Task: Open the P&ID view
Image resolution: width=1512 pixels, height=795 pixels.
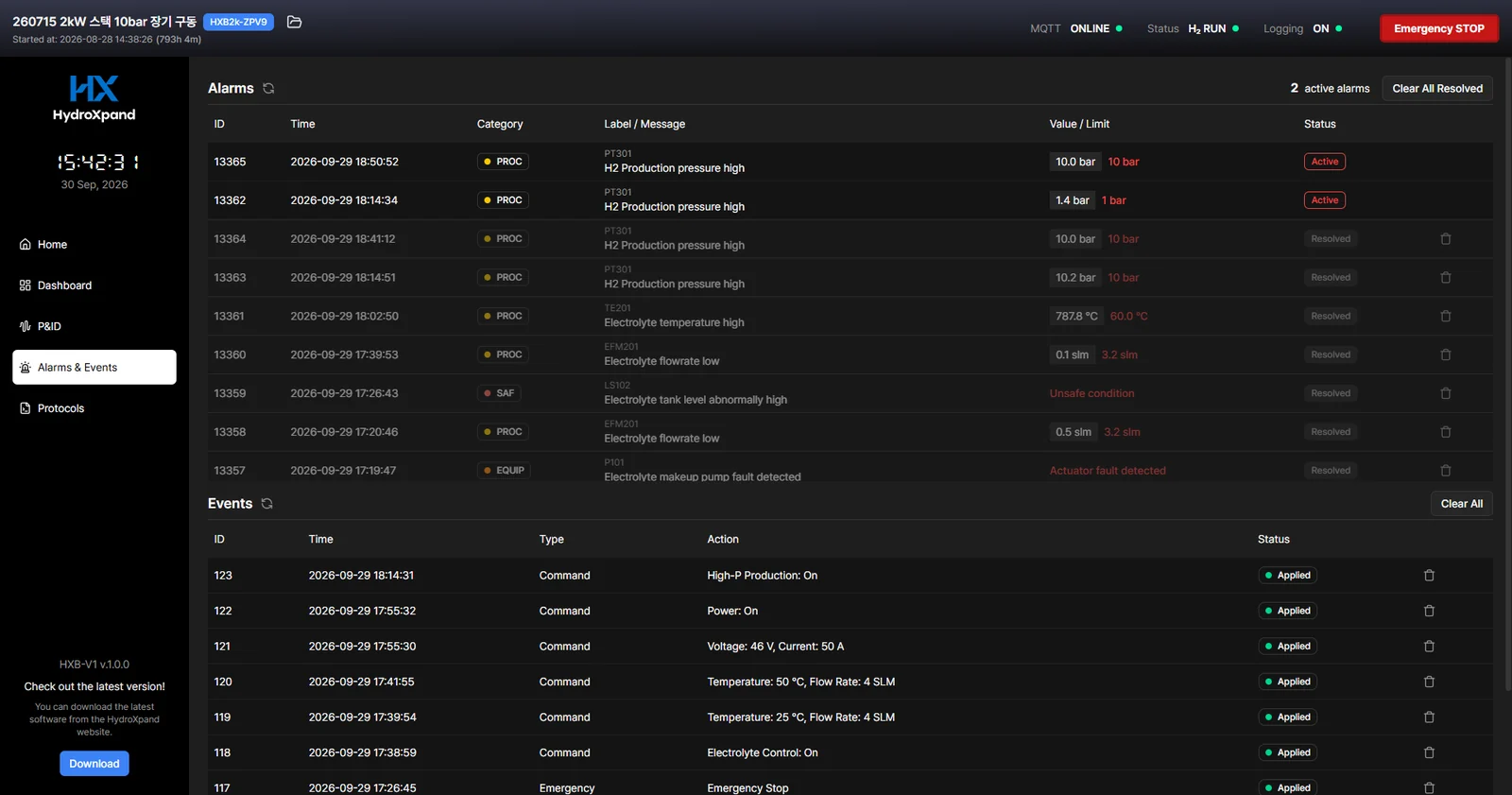Action: tap(94, 326)
